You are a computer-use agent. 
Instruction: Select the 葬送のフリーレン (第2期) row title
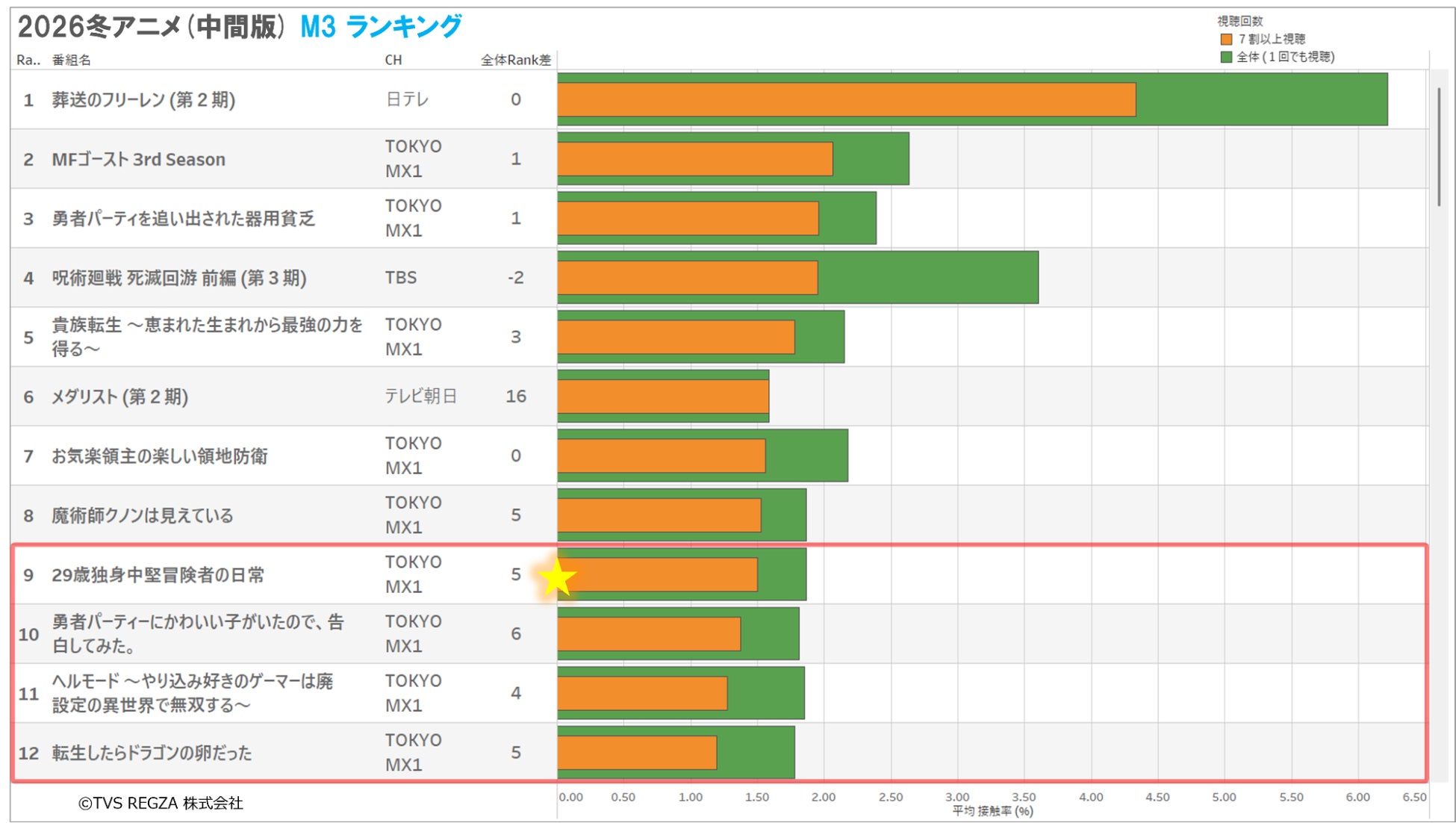(143, 100)
